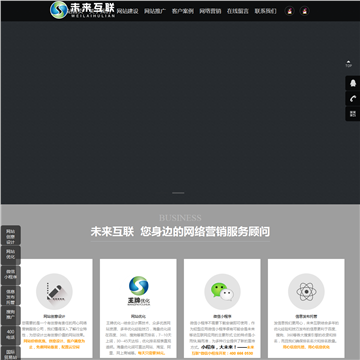Open the 微信小程序 card title

(222, 316)
